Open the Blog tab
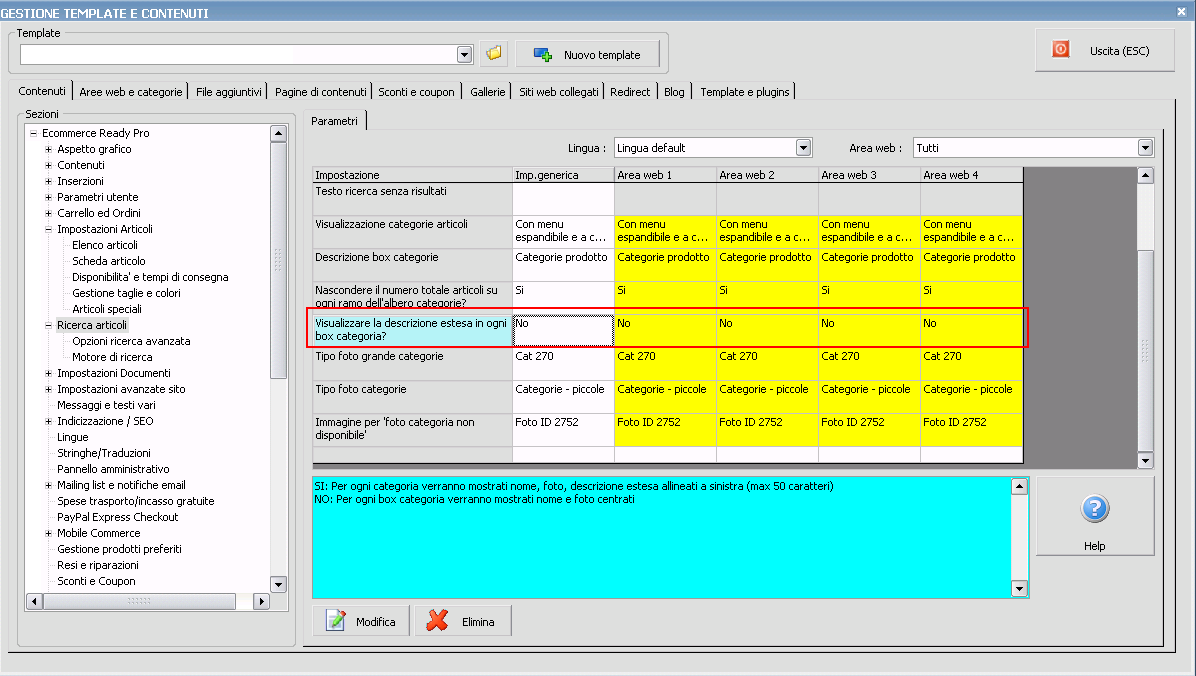Image resolution: width=1196 pixels, height=676 pixels. [x=674, y=92]
